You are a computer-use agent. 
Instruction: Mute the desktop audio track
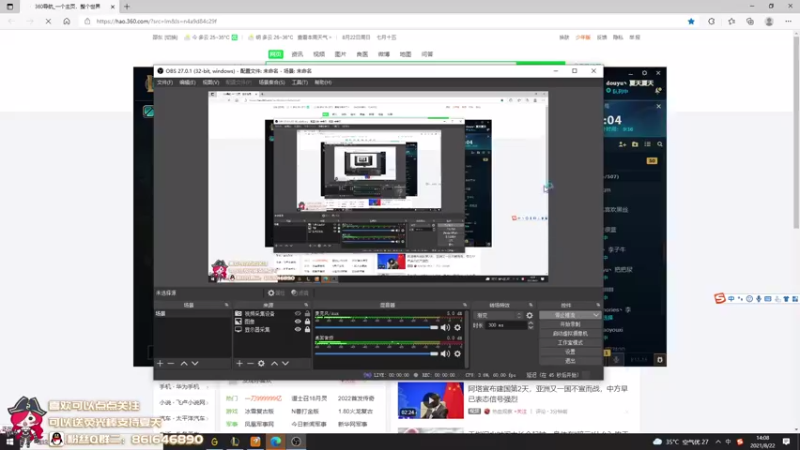(445, 354)
